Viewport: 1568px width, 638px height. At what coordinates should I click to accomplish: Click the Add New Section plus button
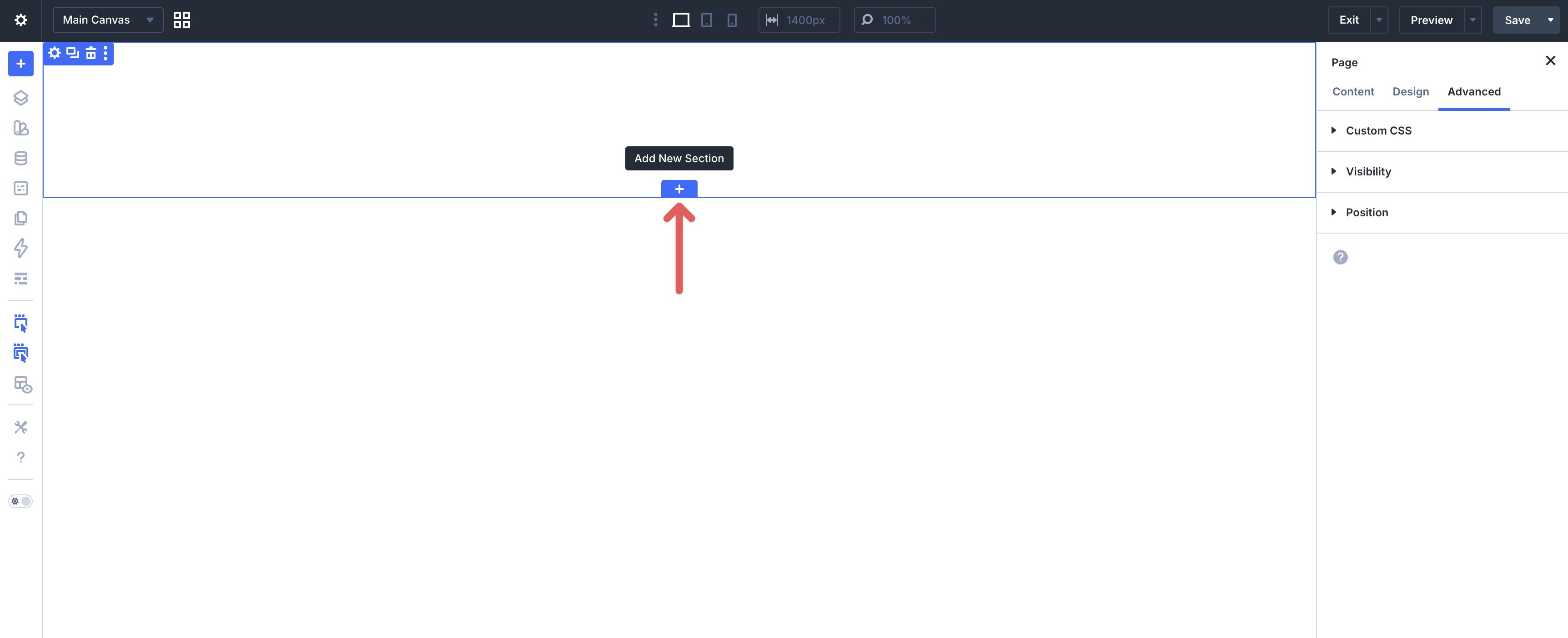click(x=678, y=189)
